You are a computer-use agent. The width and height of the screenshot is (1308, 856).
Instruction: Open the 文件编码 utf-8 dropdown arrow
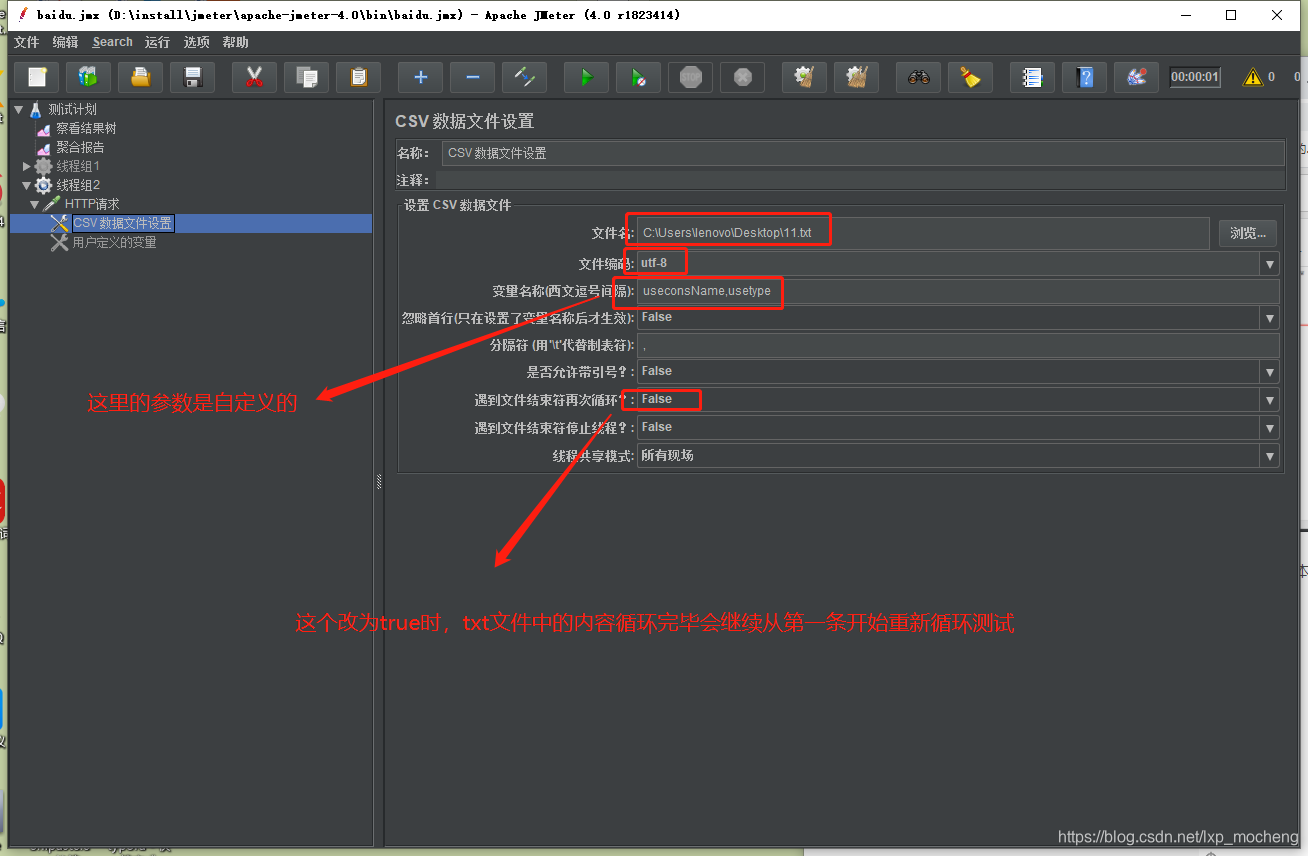coord(1270,264)
